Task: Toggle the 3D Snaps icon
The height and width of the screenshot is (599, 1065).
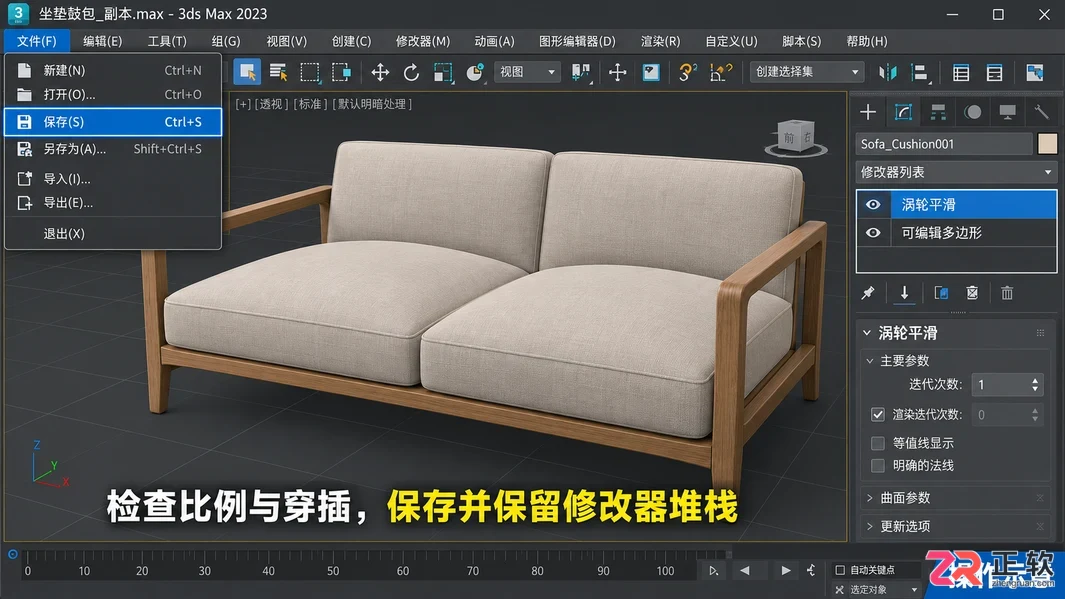Action: coord(687,72)
